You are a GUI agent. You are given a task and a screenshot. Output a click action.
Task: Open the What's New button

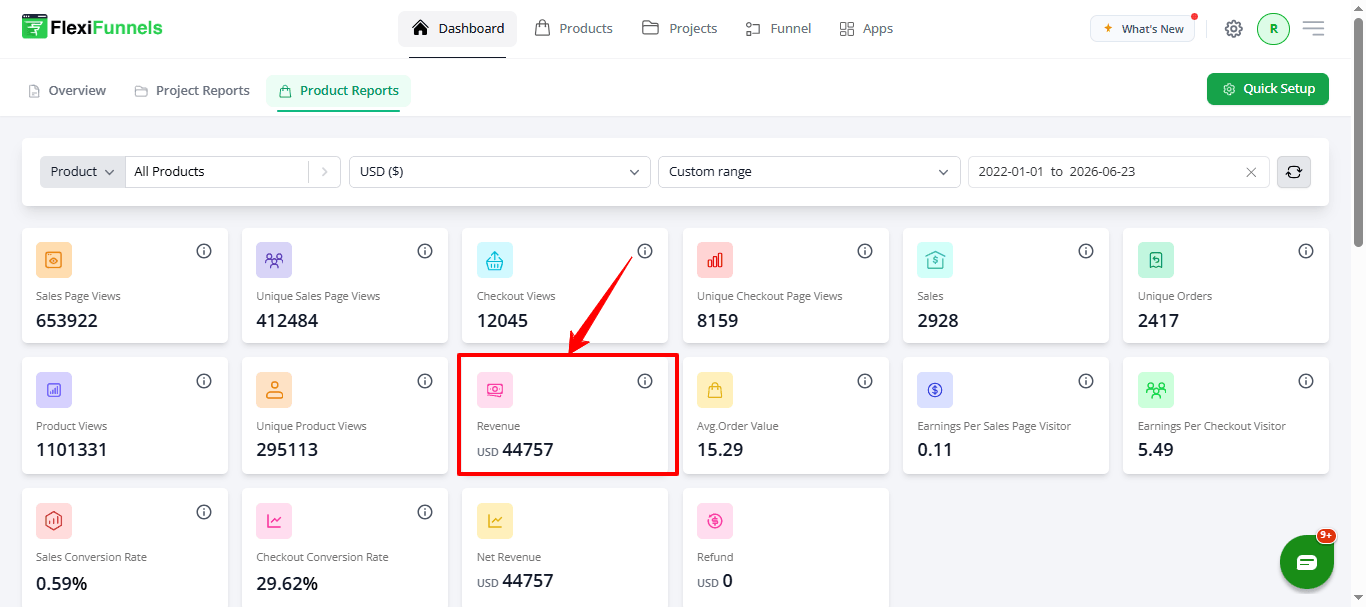[1142, 29]
